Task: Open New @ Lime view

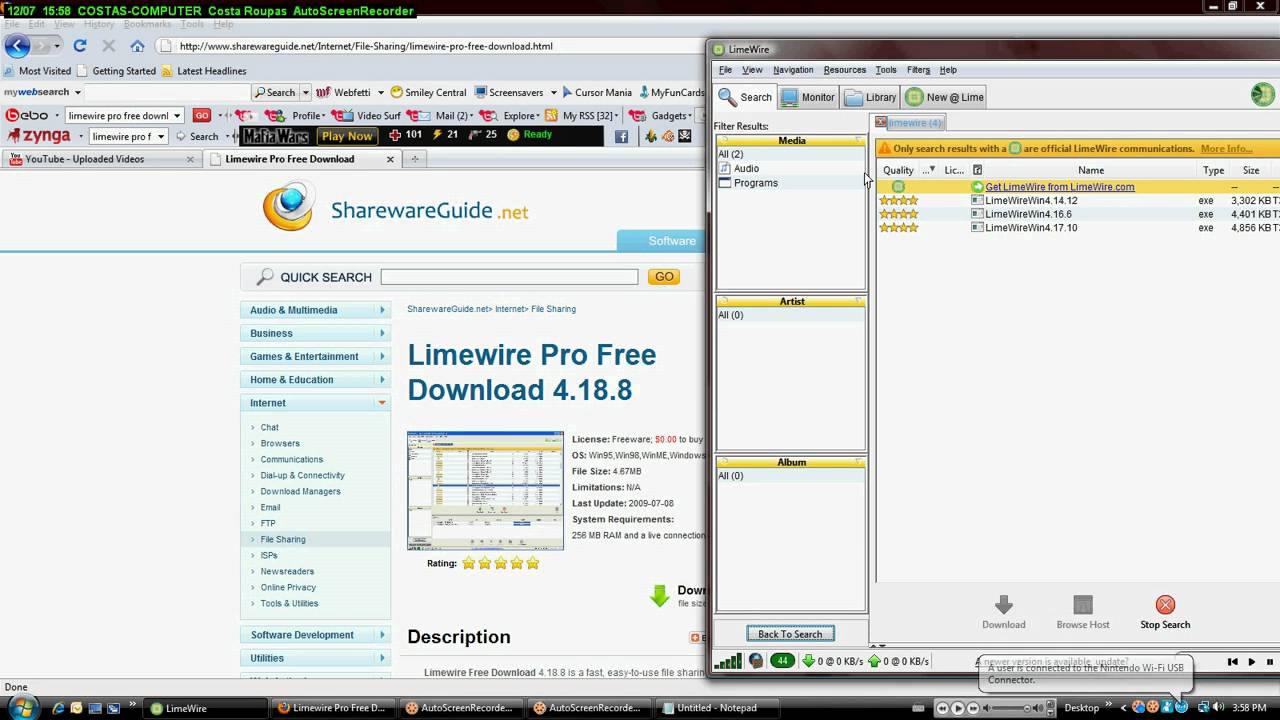Action: [x=945, y=97]
